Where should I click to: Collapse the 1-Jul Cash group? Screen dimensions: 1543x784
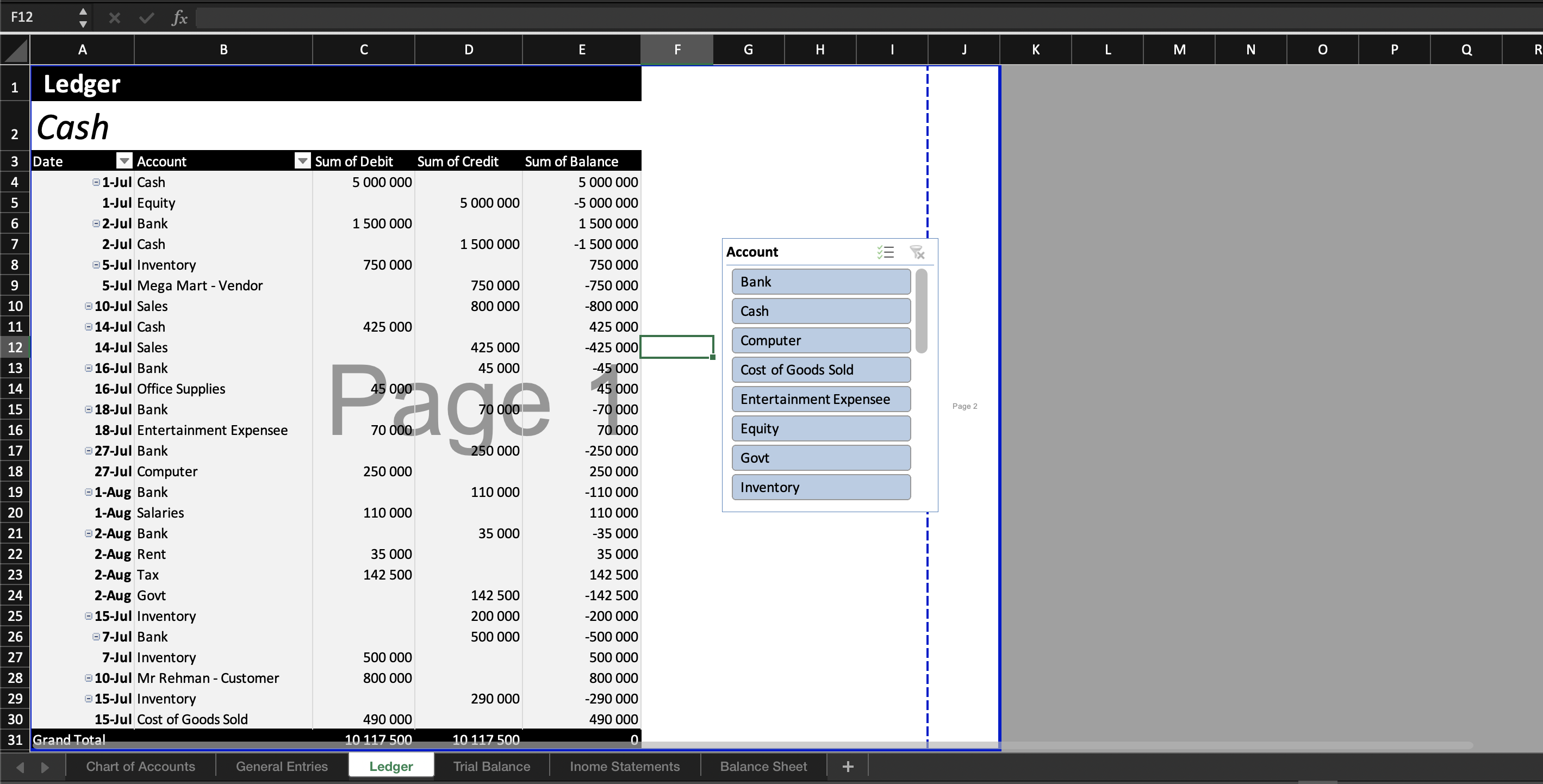coord(96,182)
